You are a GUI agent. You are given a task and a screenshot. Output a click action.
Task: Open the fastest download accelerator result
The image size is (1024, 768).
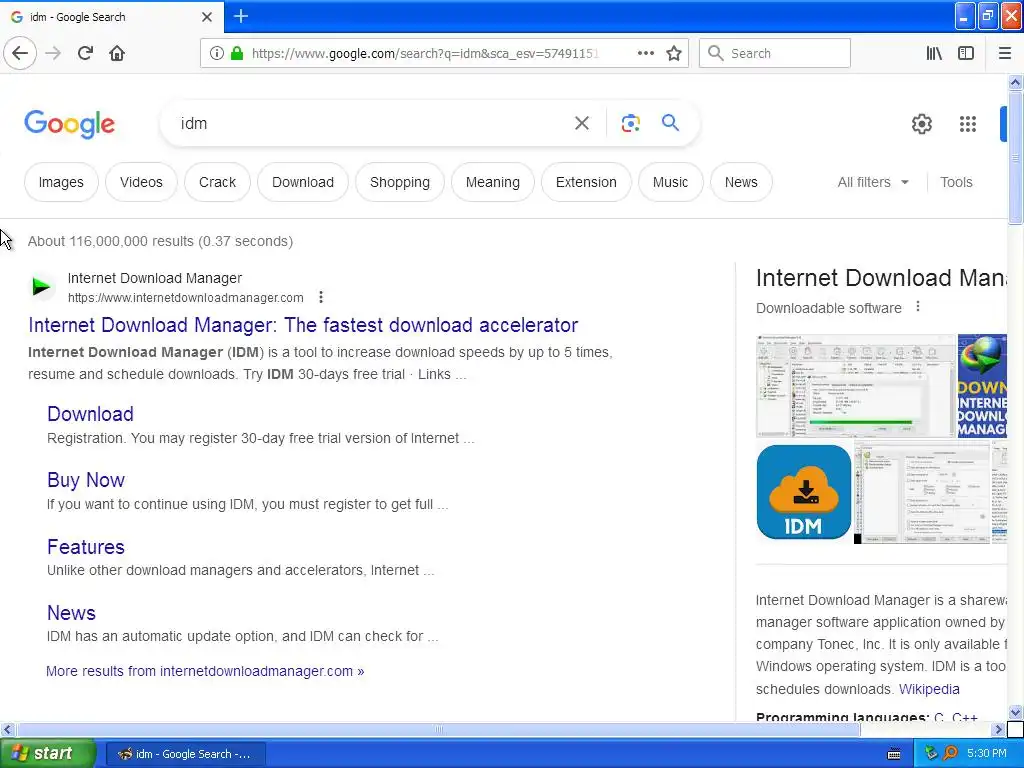pos(303,325)
